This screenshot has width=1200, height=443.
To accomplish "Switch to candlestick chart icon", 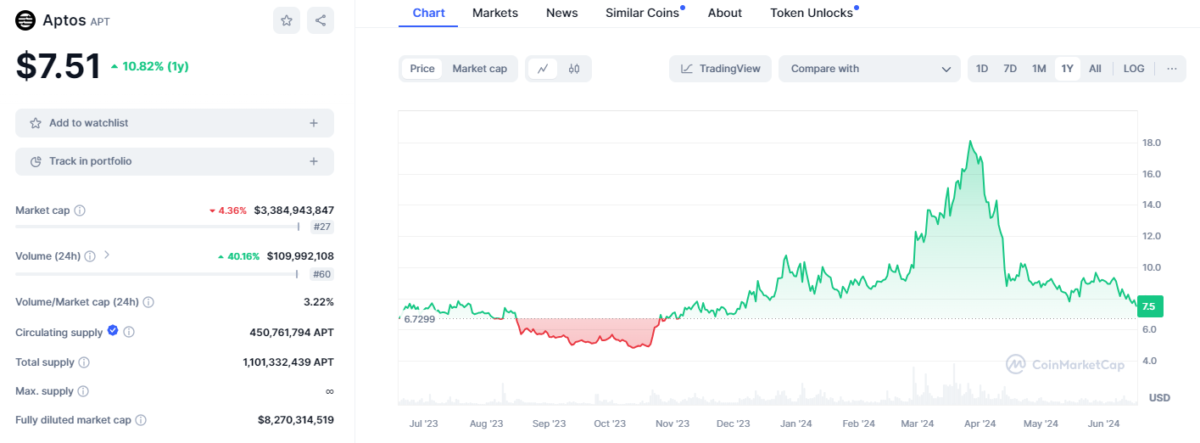I will (x=574, y=69).
